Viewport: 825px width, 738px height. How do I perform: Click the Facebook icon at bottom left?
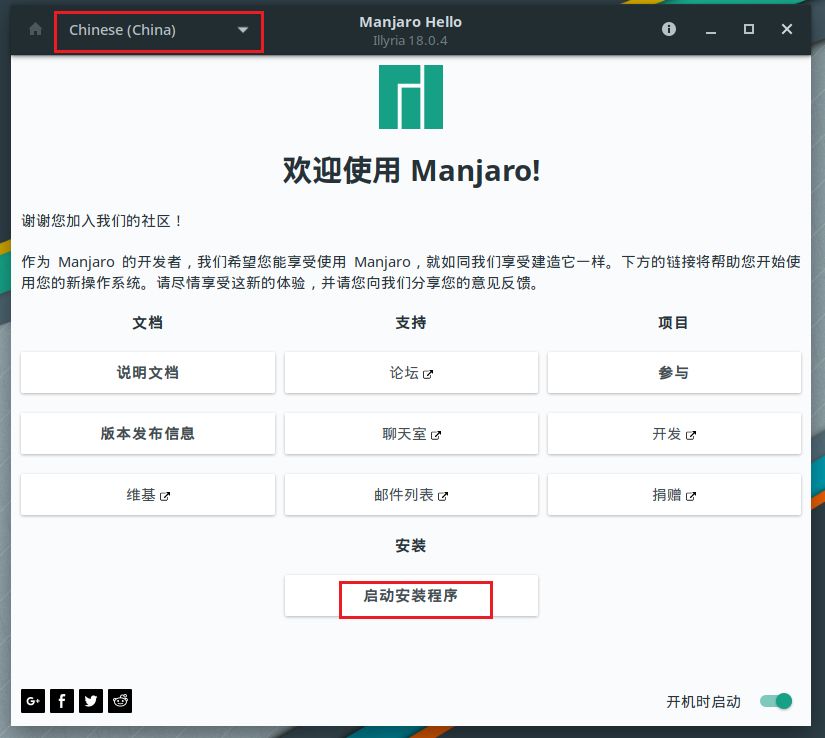click(61, 701)
